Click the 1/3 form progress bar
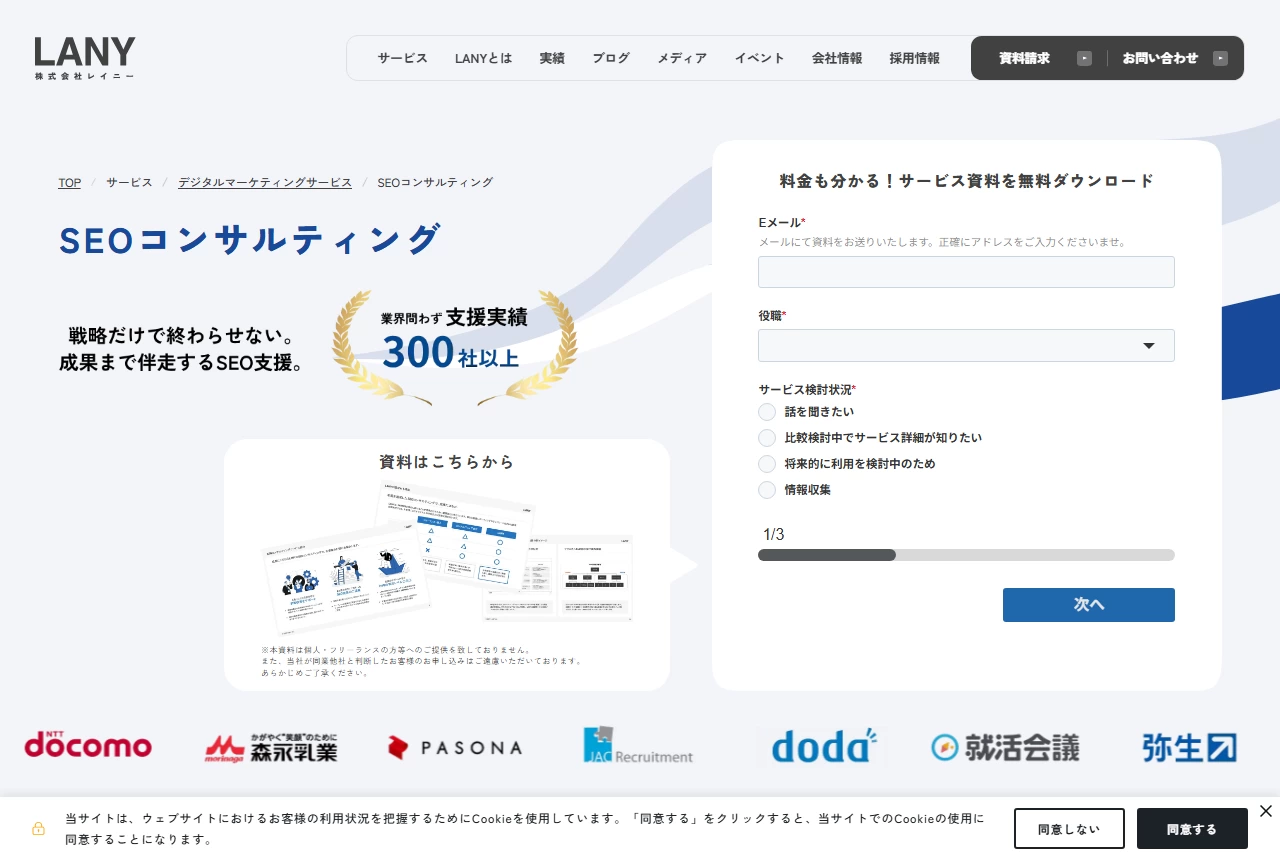The image size is (1280, 860). pos(966,555)
